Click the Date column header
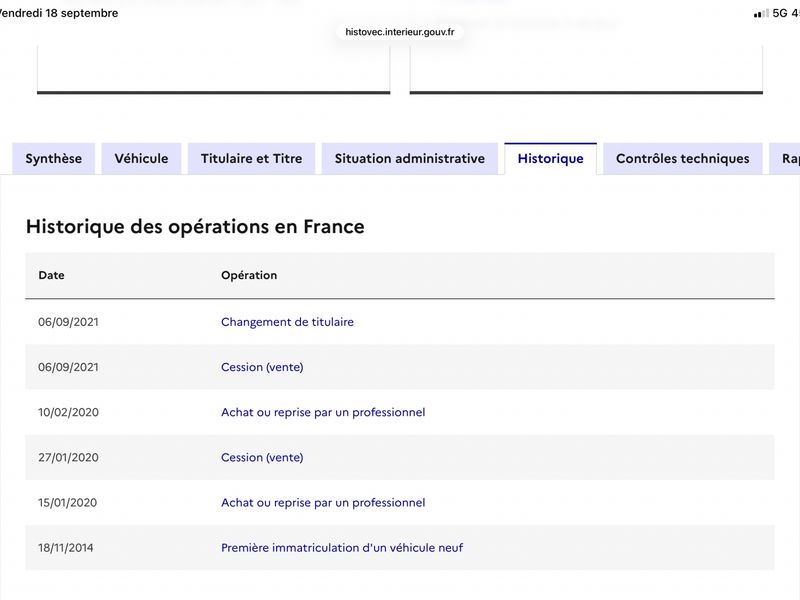This screenshot has width=800, height=600. click(x=52, y=276)
